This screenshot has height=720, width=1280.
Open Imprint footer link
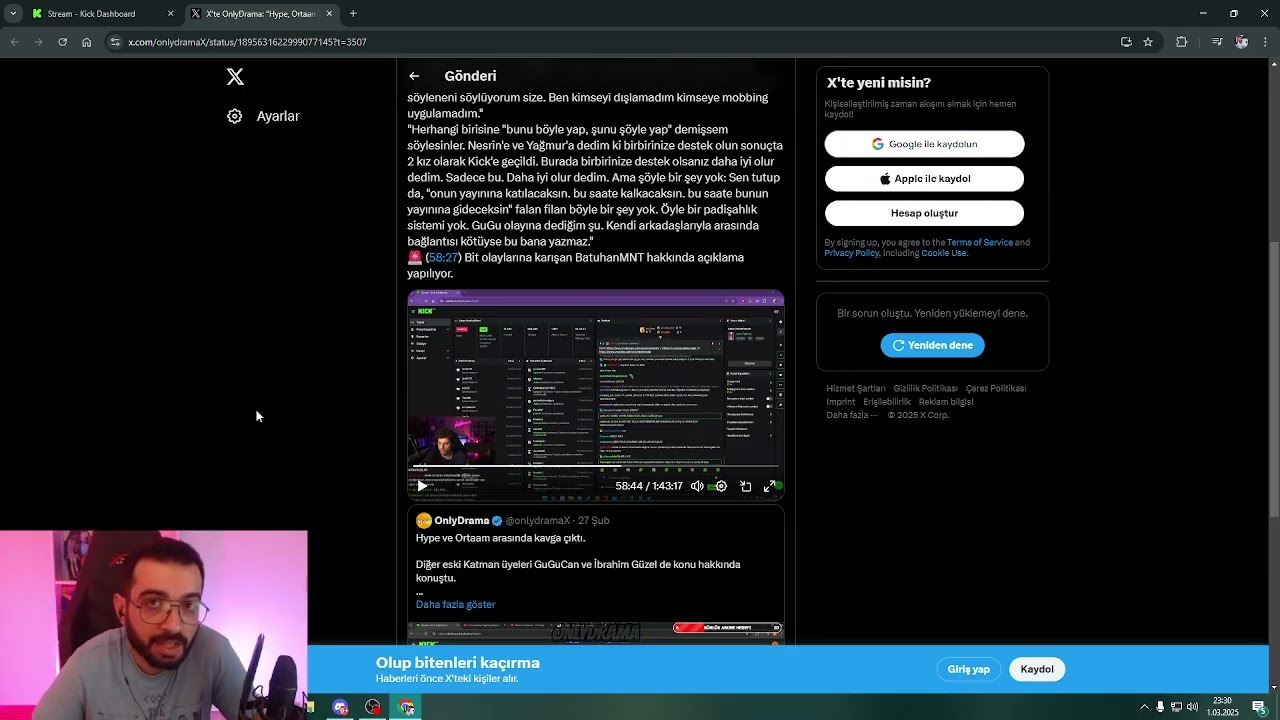pyautogui.click(x=841, y=402)
